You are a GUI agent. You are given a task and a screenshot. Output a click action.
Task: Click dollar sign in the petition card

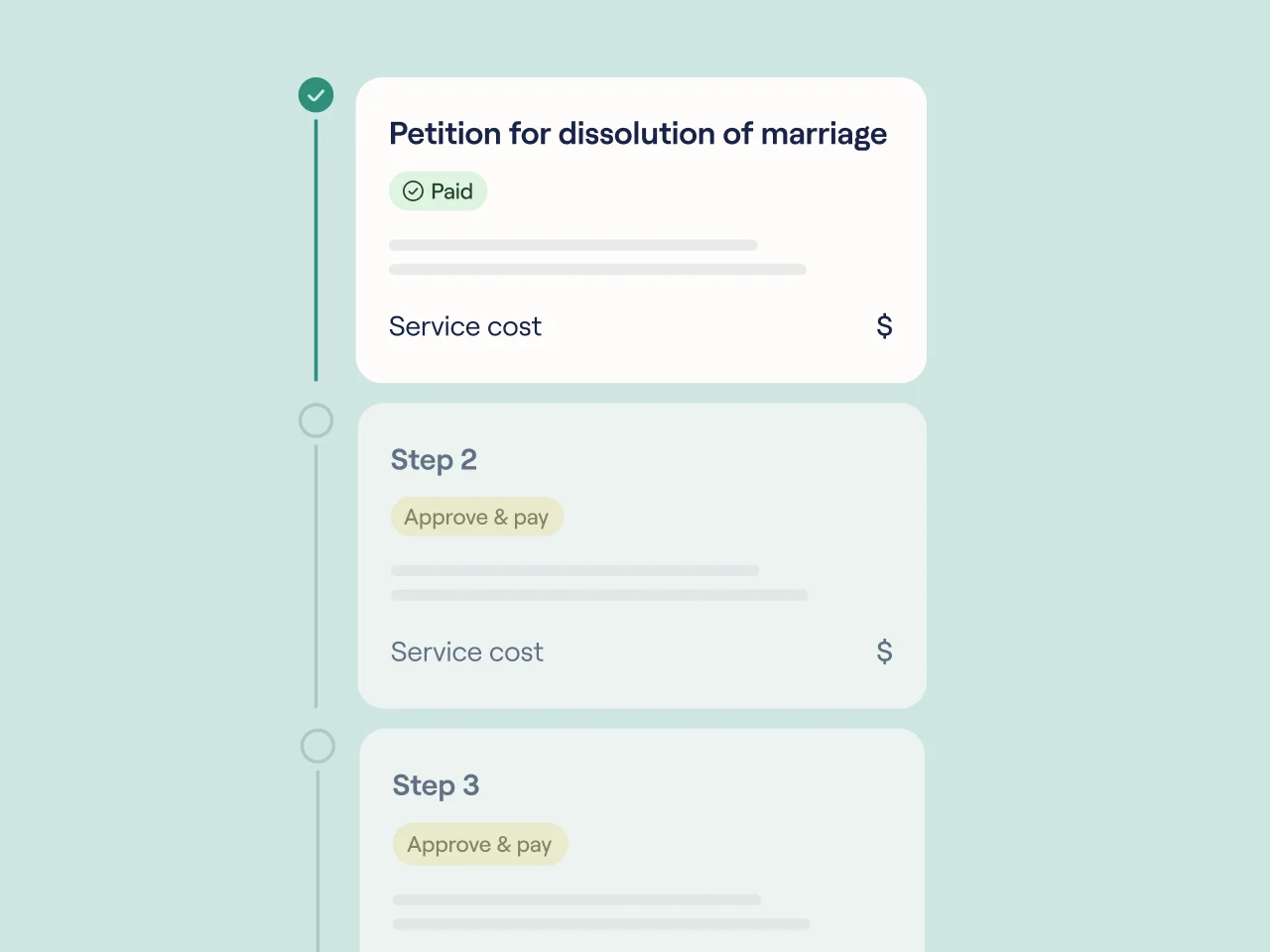point(884,326)
